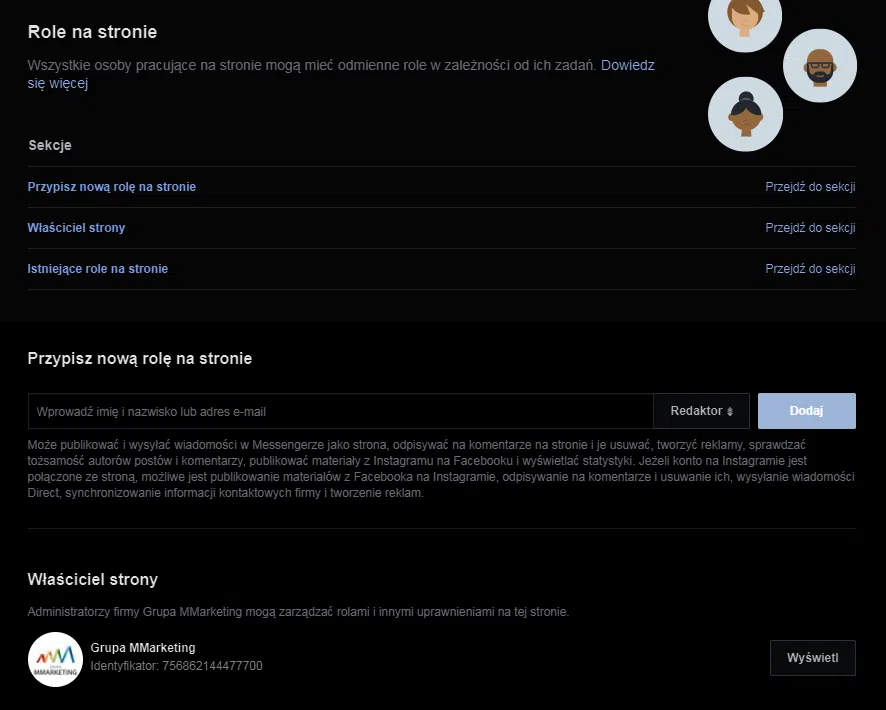886x710 pixels.
Task: Click the Role na stronie heading
Action: 92,32
